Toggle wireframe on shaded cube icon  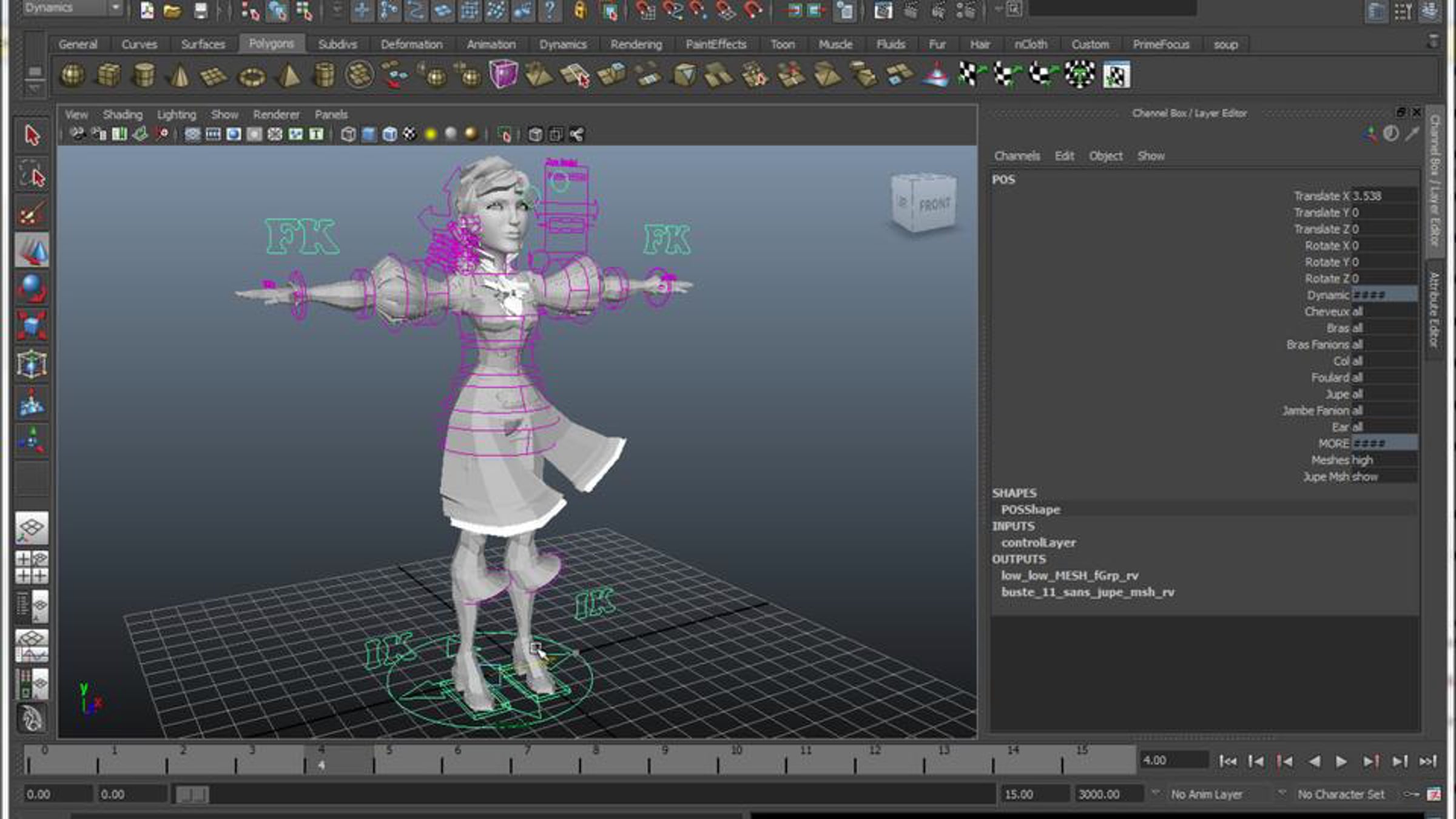point(389,135)
